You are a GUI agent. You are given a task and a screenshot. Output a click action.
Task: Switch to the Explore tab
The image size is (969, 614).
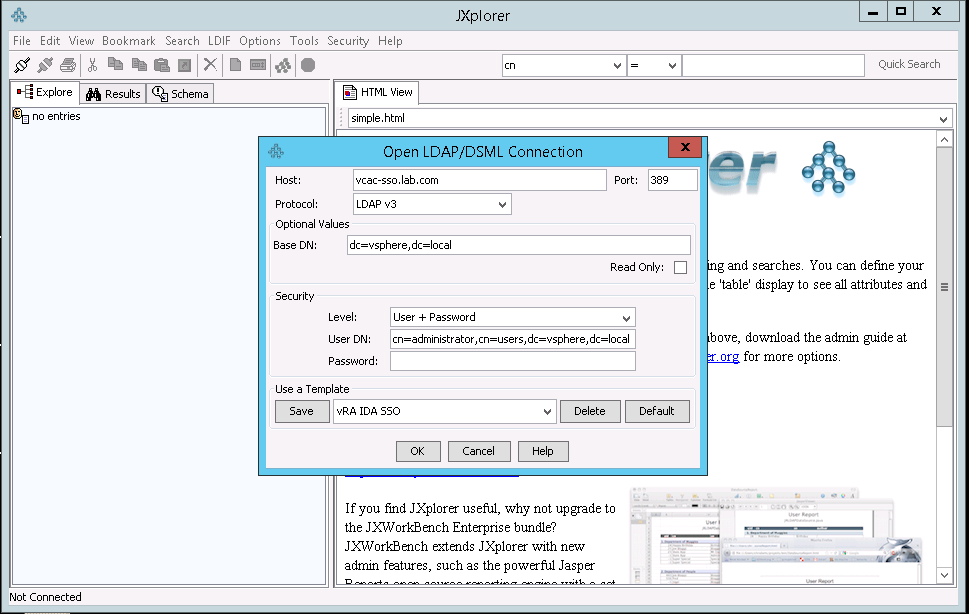45,92
